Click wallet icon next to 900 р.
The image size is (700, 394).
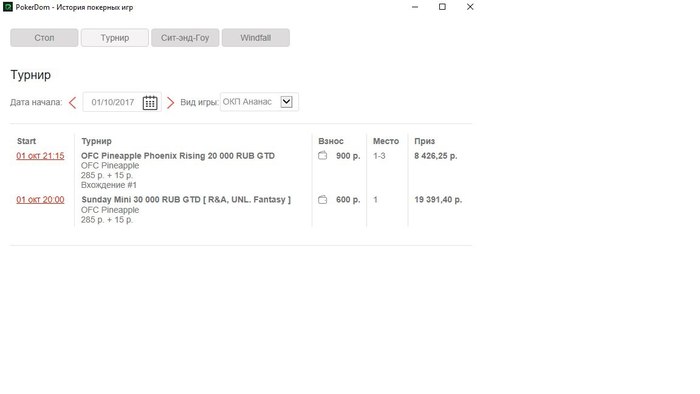pyautogui.click(x=322, y=156)
